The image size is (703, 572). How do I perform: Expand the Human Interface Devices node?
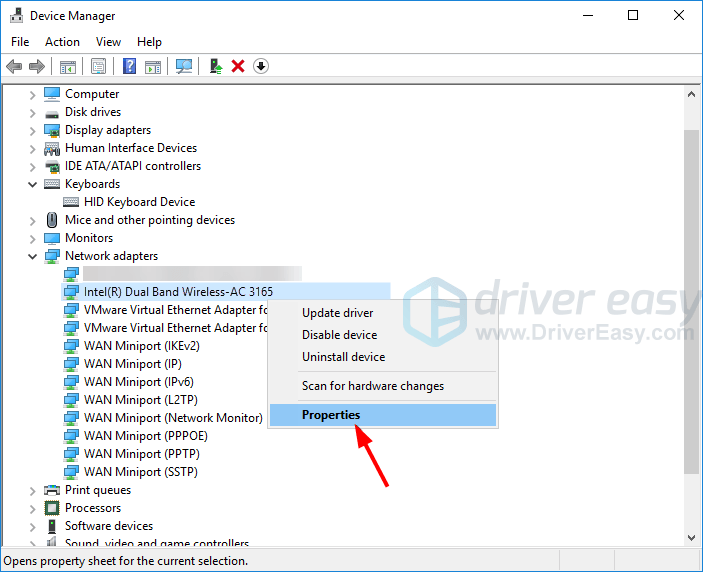click(x=32, y=149)
